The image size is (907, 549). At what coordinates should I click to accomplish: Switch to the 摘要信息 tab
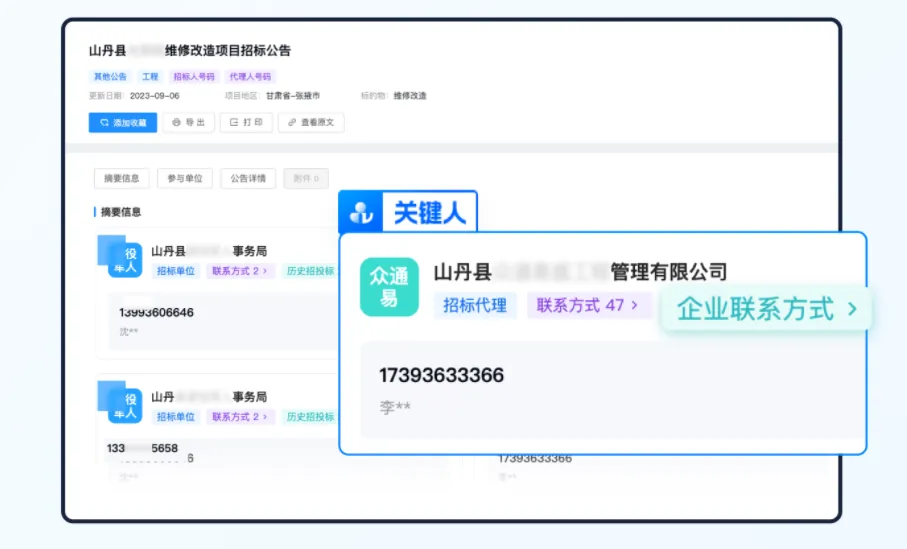(121, 178)
